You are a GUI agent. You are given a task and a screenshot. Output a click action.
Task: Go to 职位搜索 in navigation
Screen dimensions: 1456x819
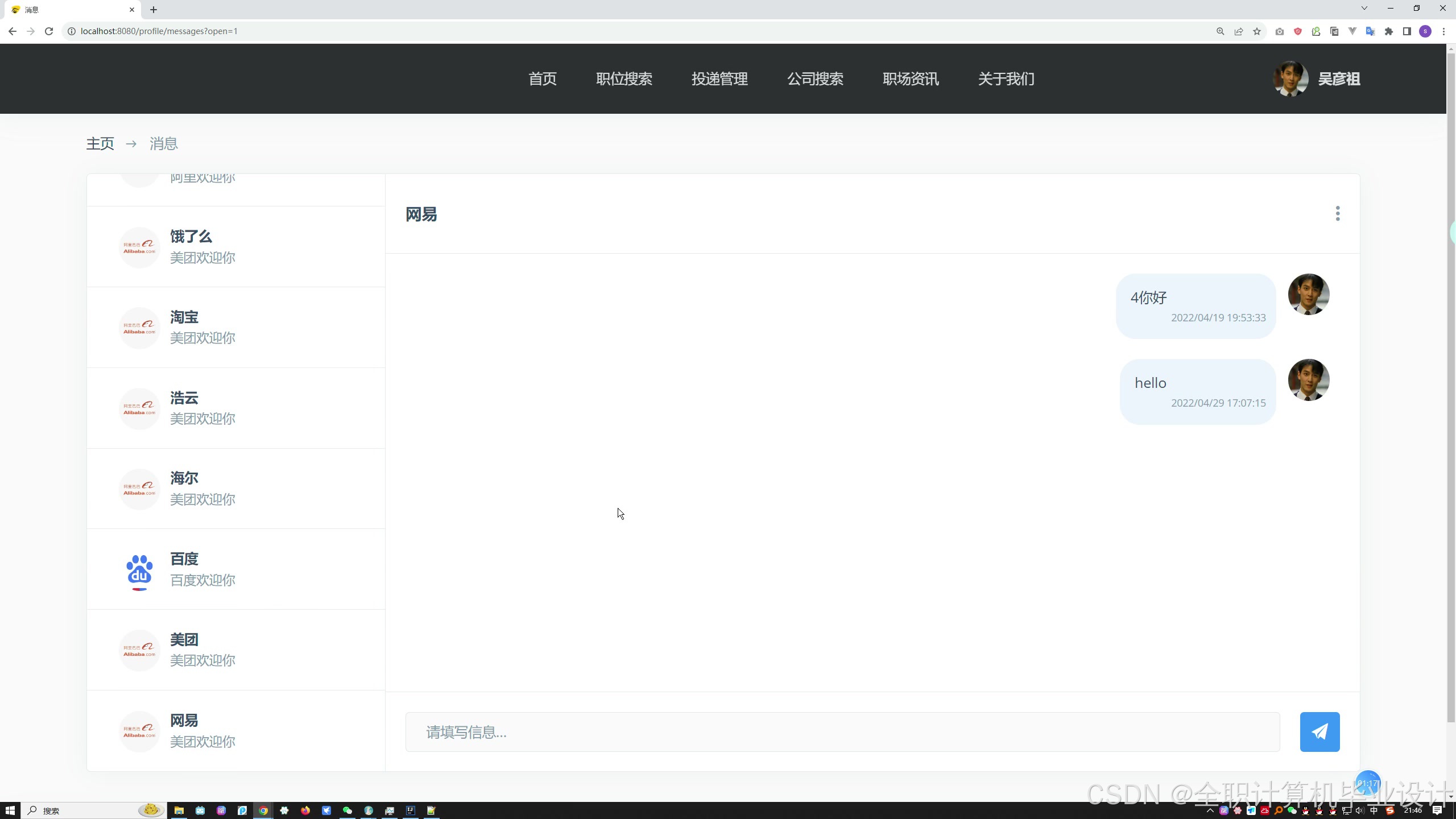point(624,79)
